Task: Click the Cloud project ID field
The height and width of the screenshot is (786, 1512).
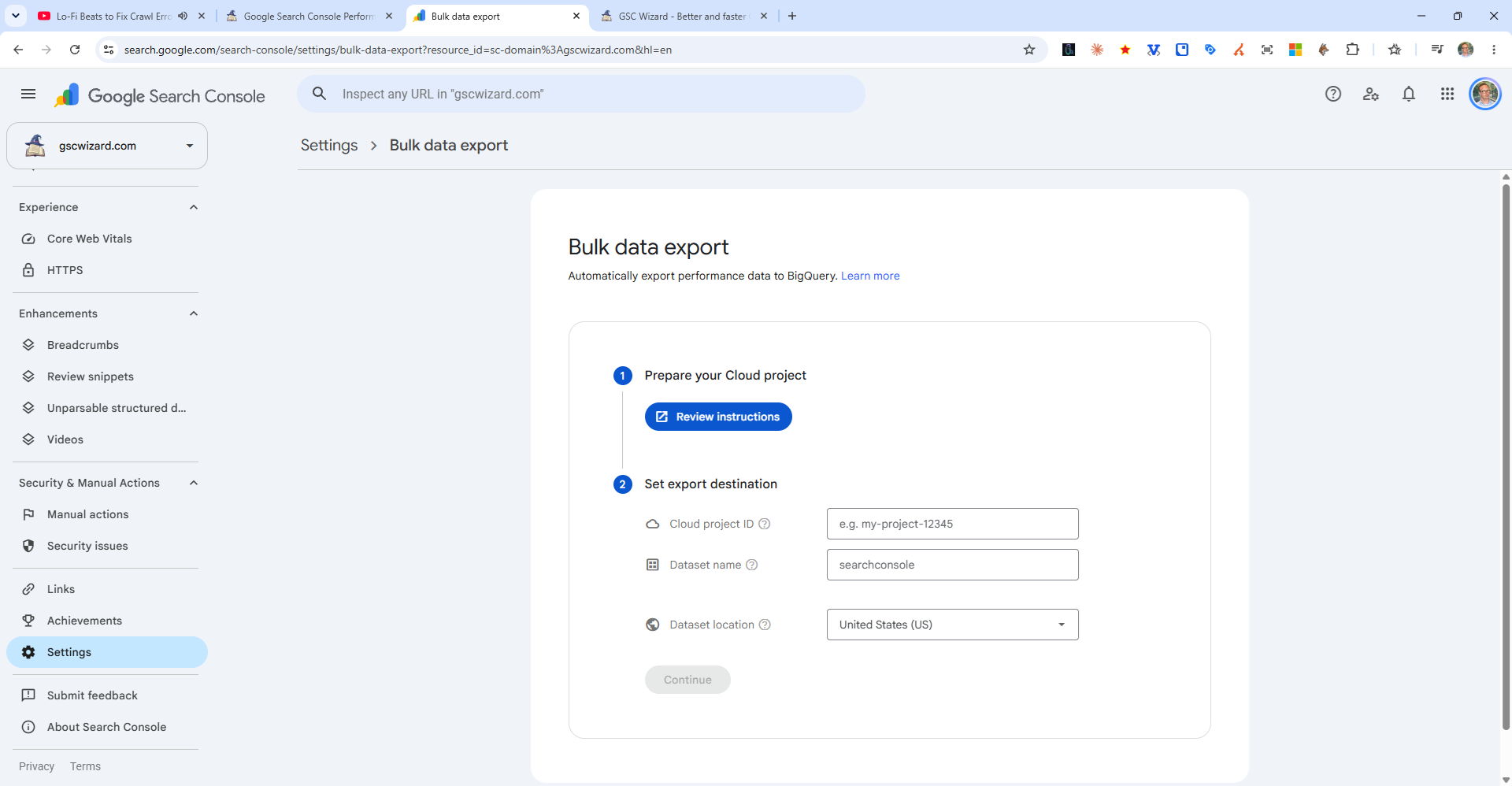Action: [x=952, y=524]
